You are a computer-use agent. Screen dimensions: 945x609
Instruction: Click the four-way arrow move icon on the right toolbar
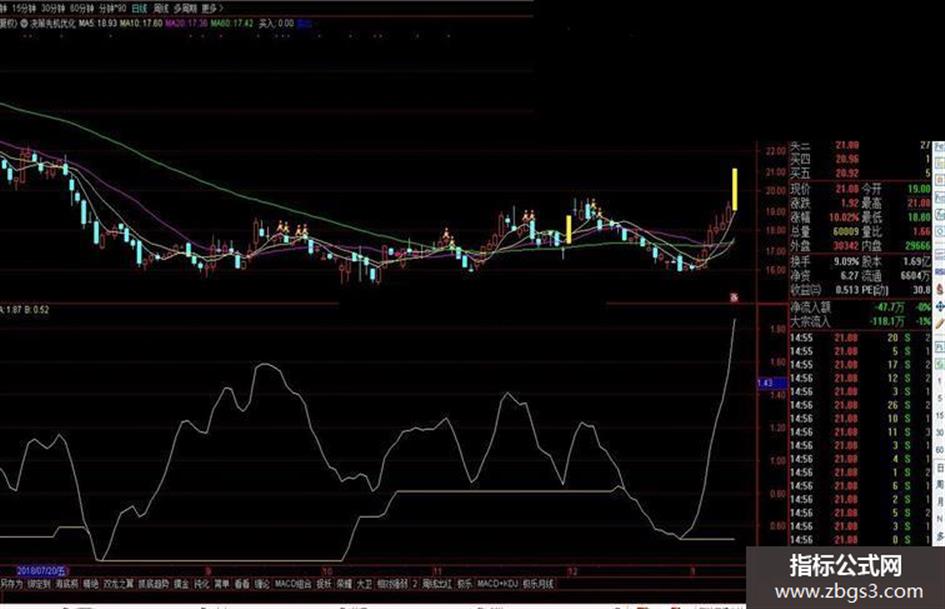pos(940,307)
